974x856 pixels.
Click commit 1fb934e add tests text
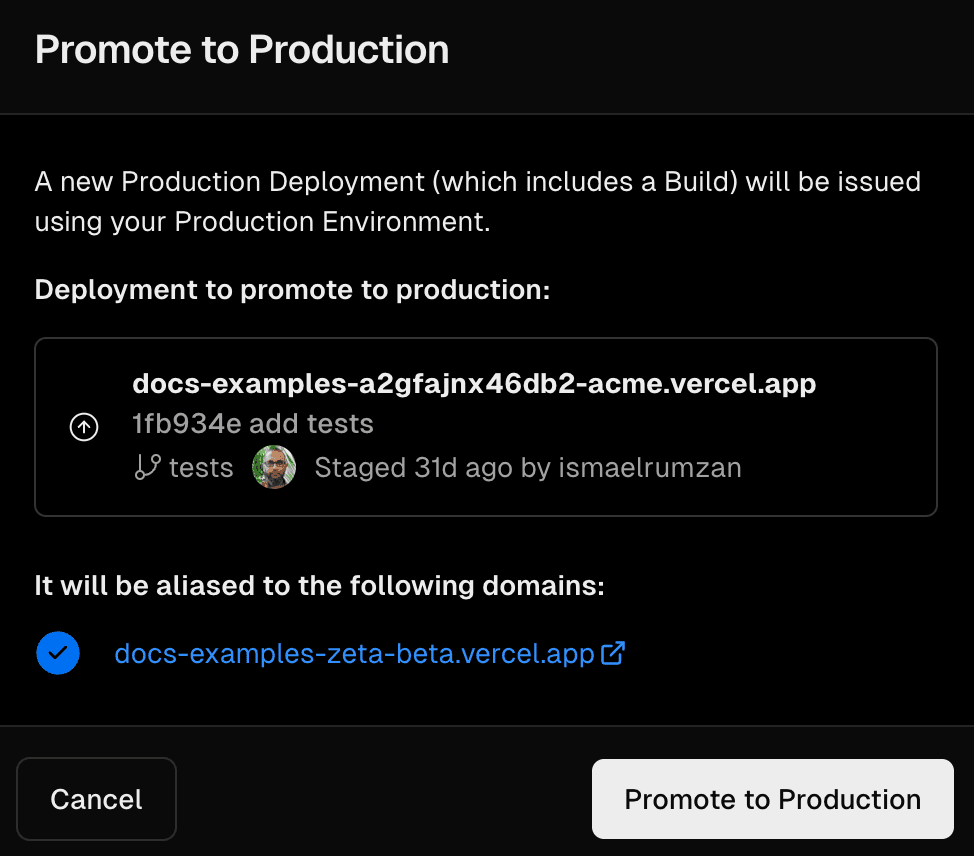pyautogui.click(x=253, y=423)
